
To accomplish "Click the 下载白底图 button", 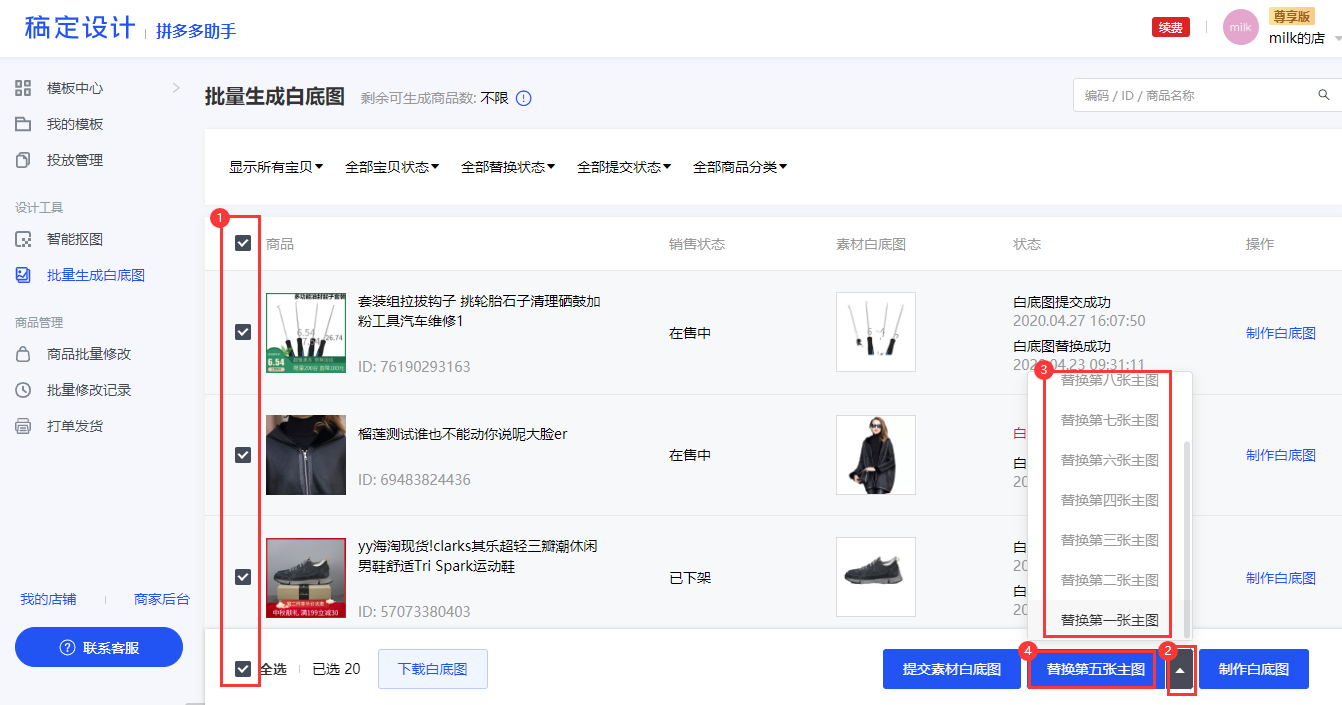I will [432, 668].
